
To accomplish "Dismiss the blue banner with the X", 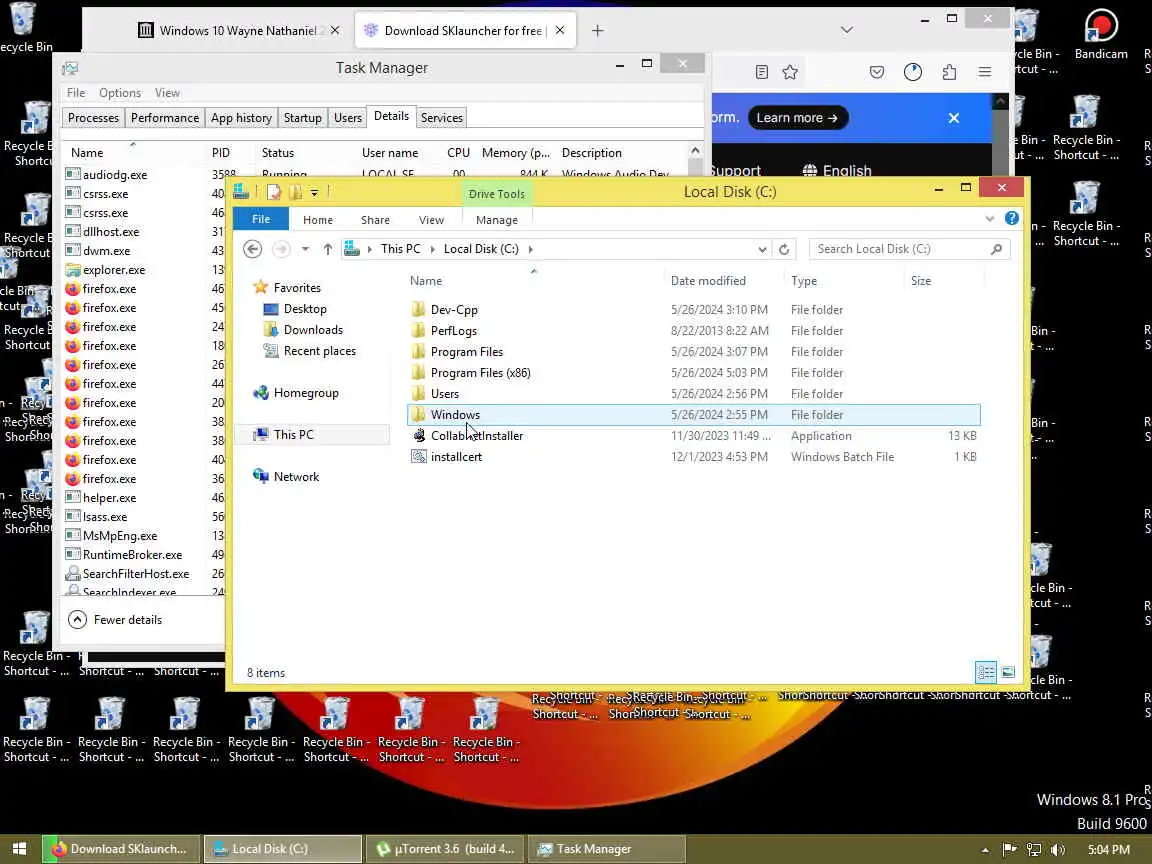I will [x=954, y=118].
